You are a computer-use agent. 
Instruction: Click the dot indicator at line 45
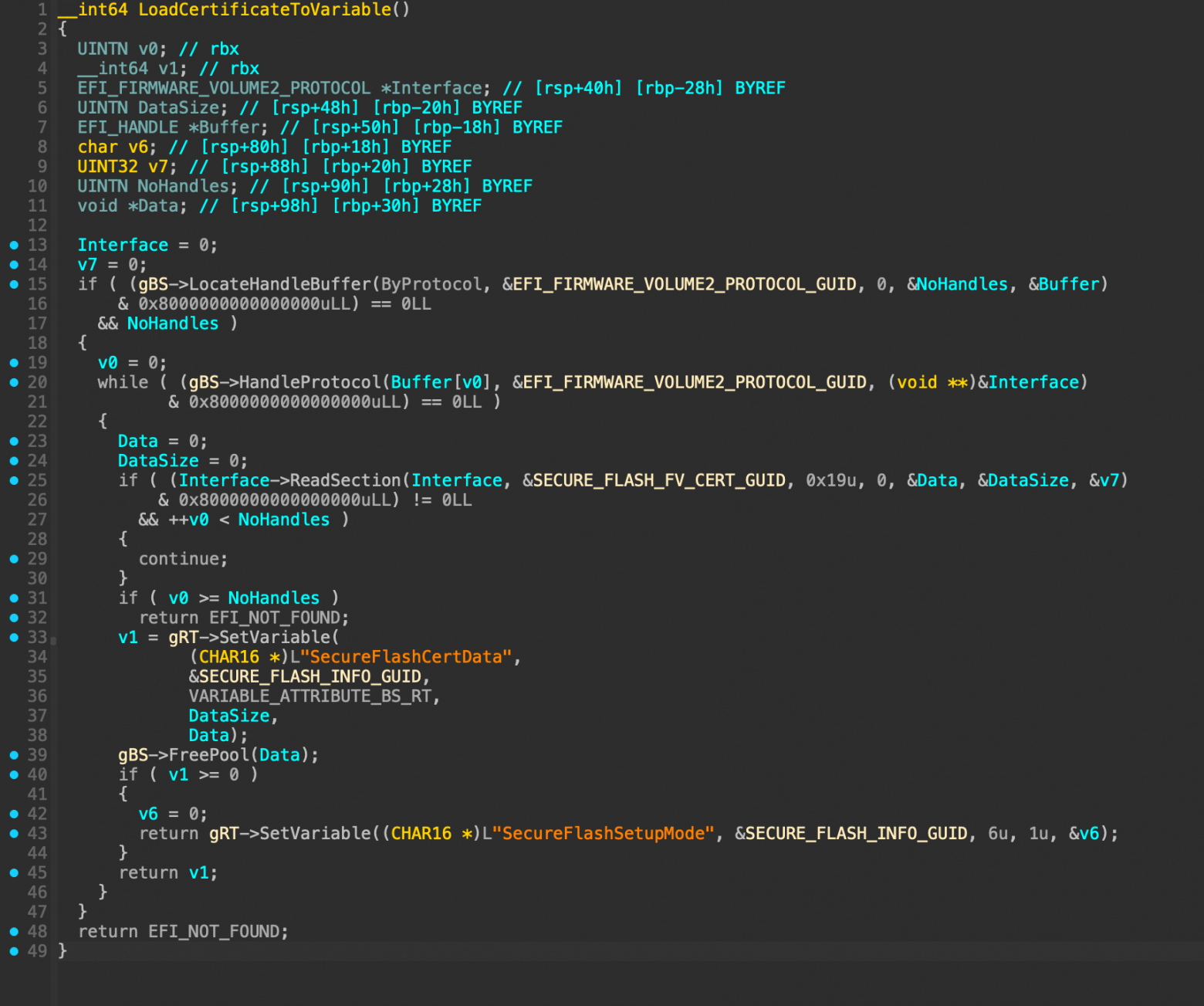(x=14, y=872)
